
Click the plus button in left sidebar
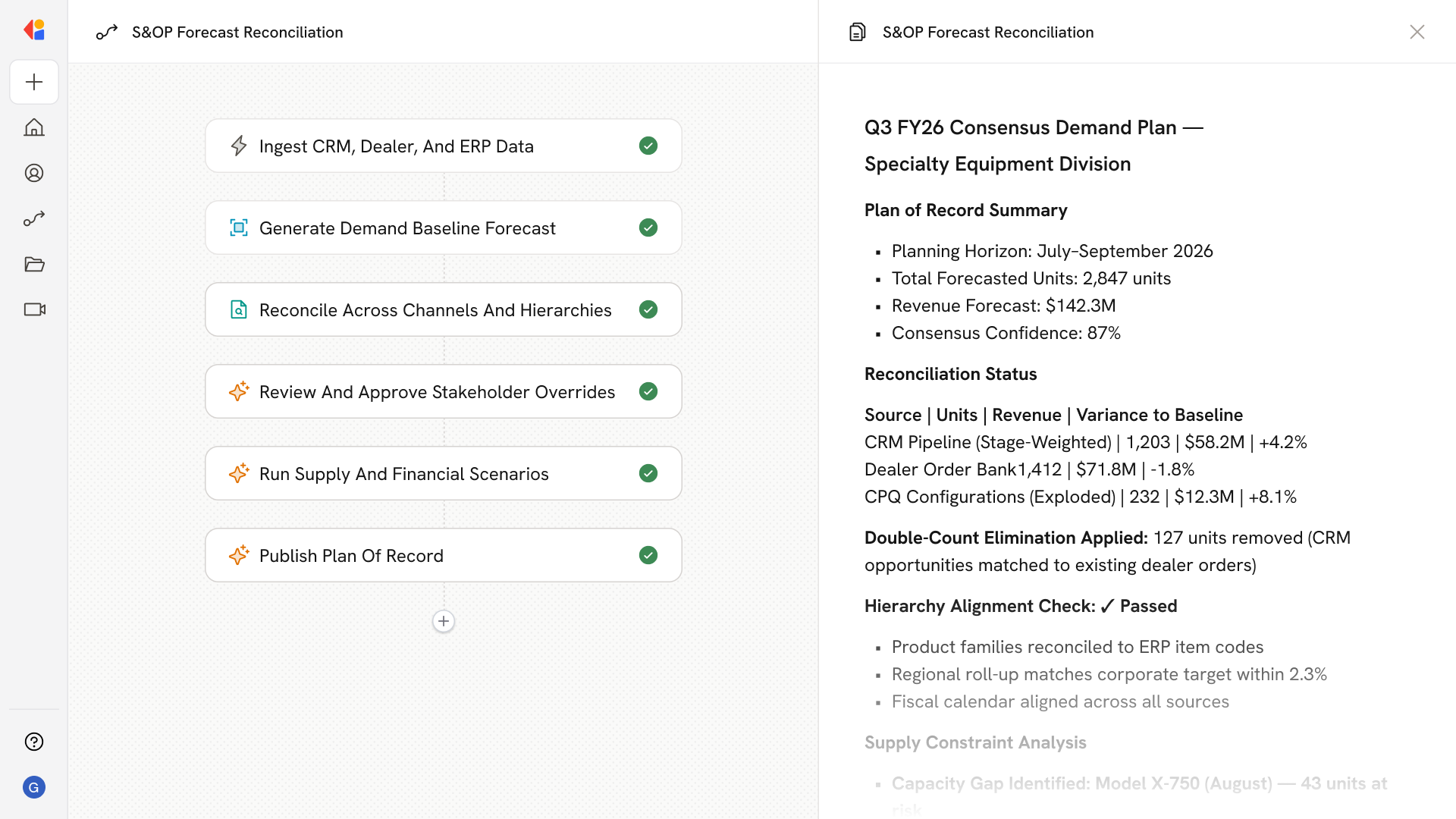pos(34,82)
